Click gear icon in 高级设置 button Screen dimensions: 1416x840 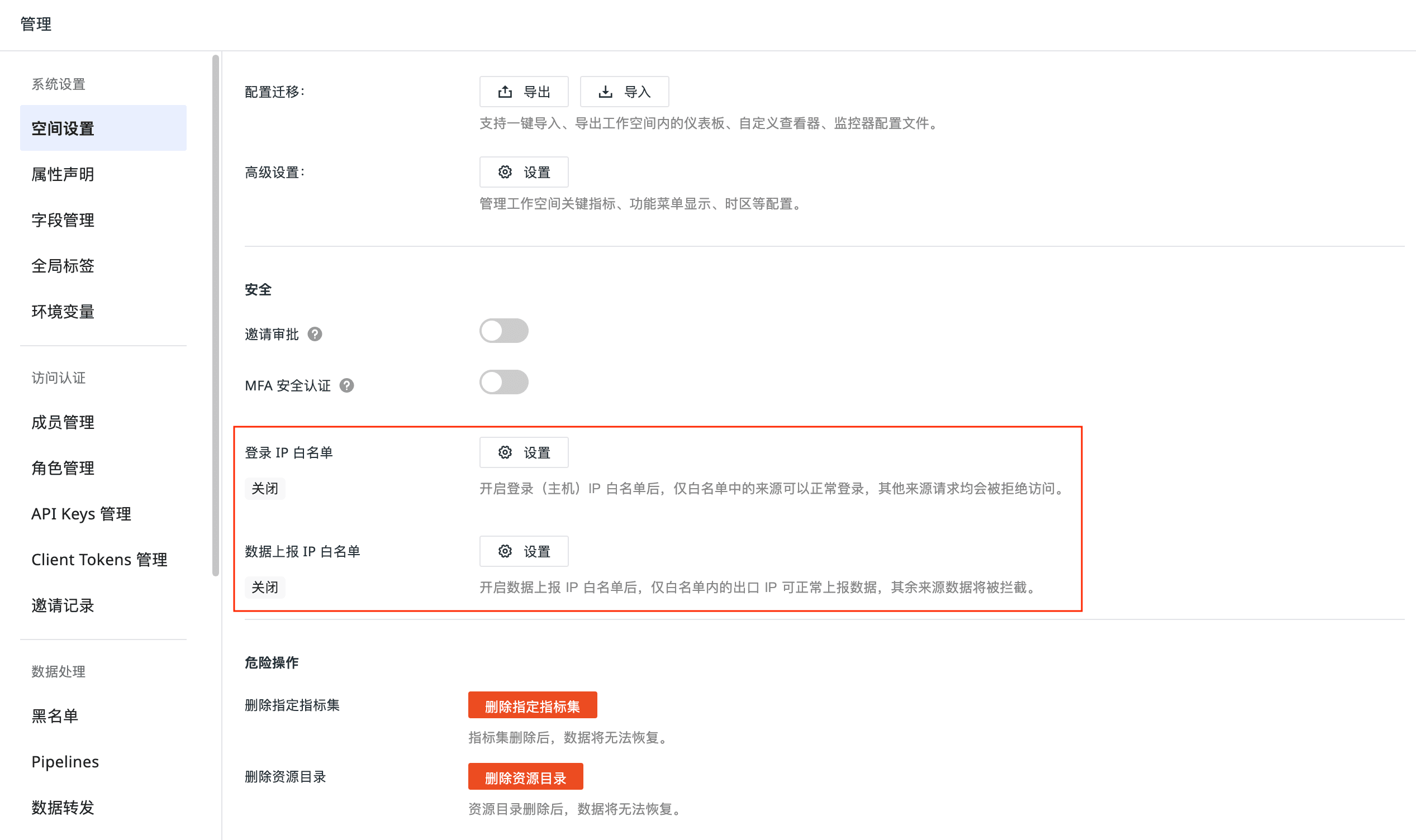(x=505, y=172)
